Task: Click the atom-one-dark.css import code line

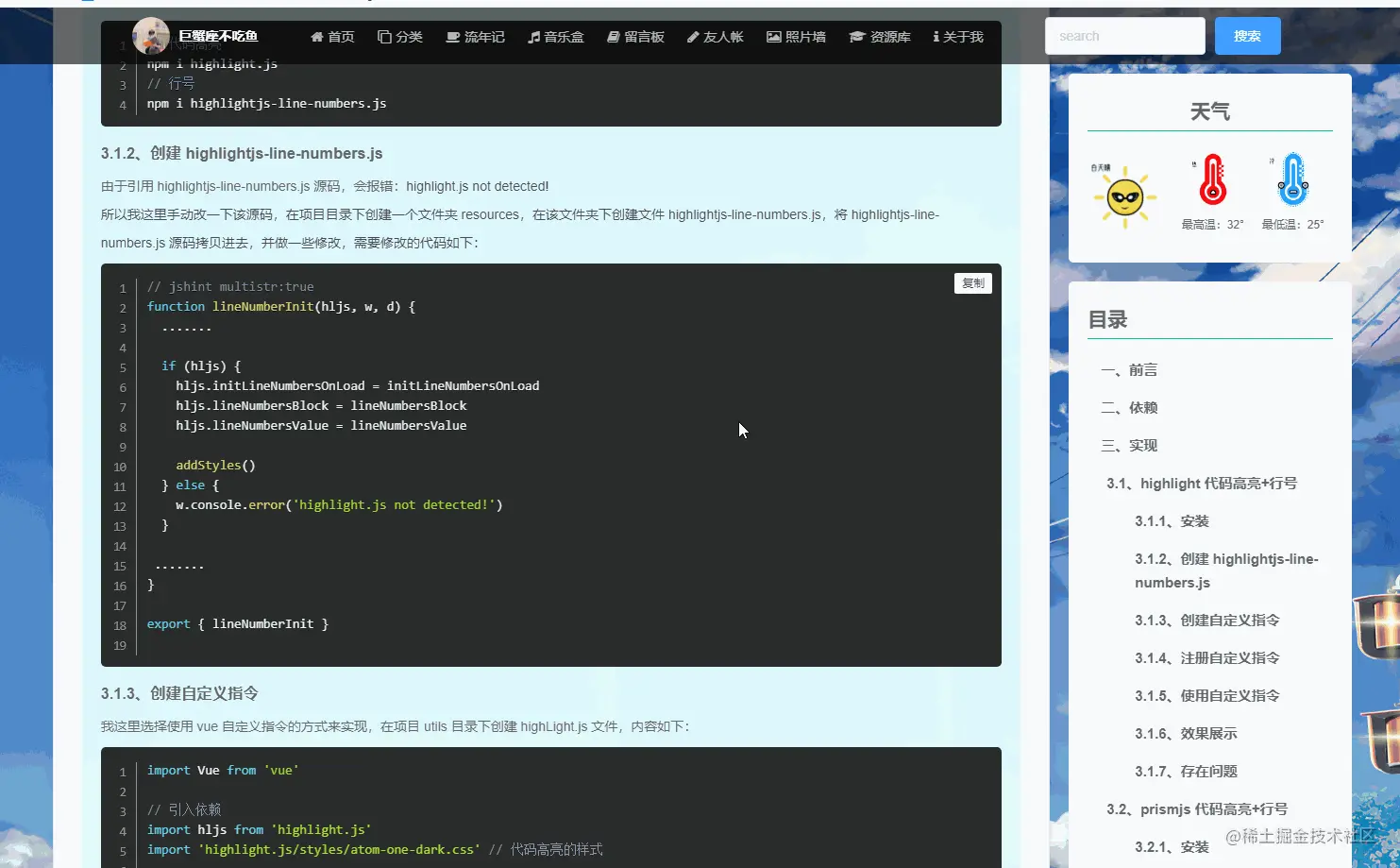Action: pos(375,850)
